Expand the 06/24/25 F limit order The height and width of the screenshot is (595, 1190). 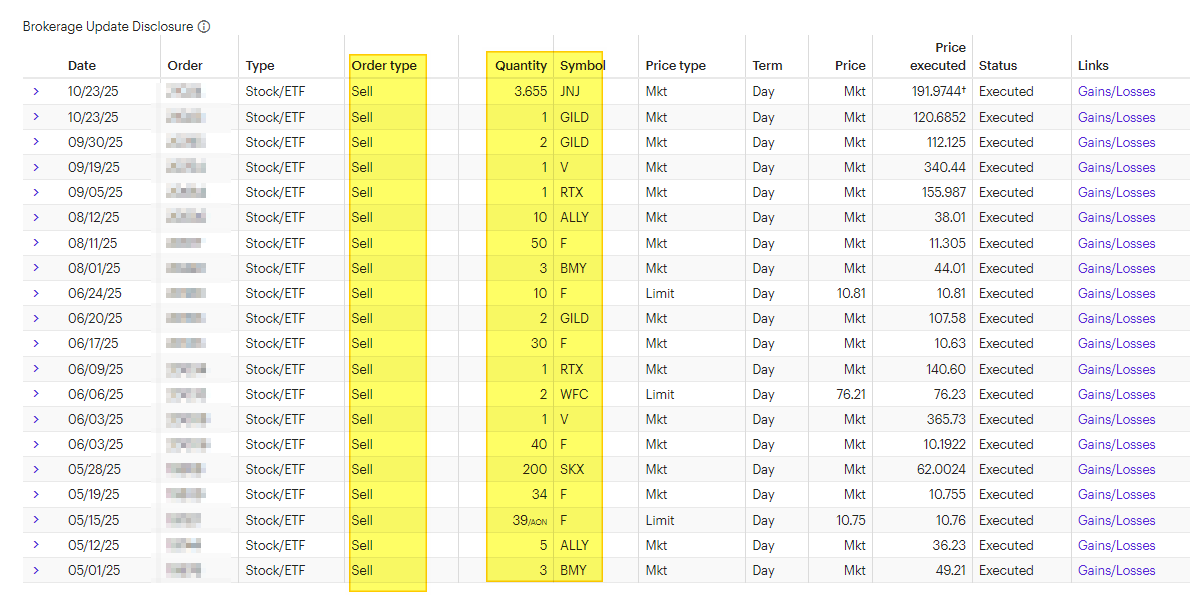36,293
